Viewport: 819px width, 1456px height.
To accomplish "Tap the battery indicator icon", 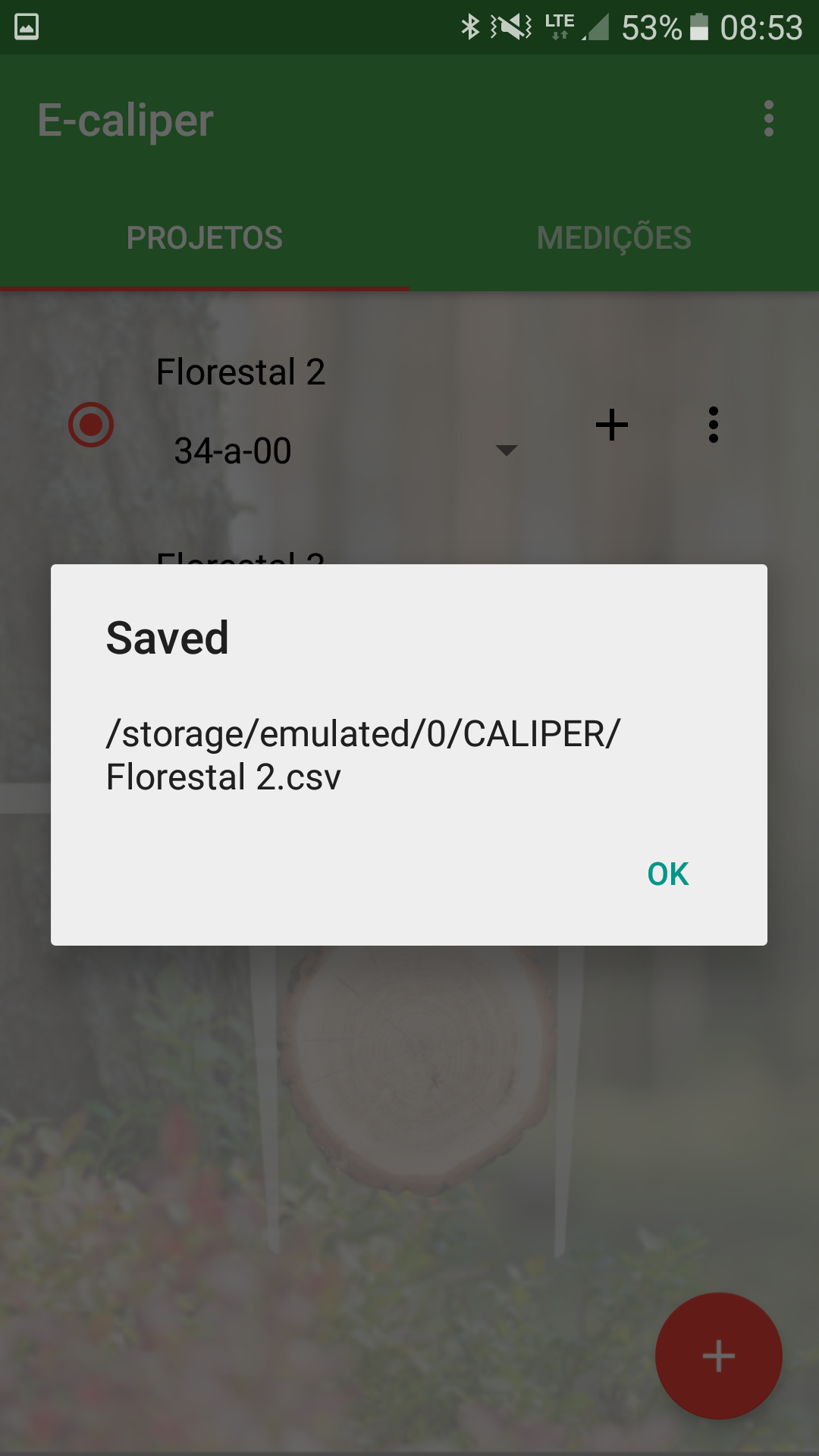I will pos(698,27).
